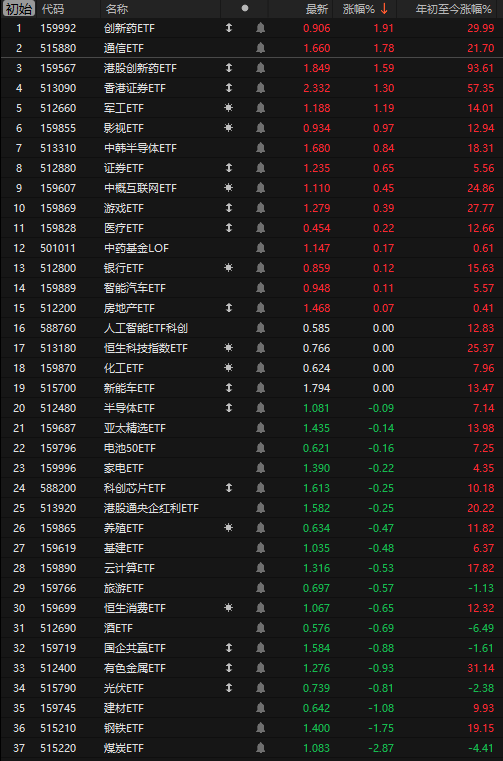Toggle the alert bell for 酒ETF
The image size is (503, 761).
pos(260,628)
